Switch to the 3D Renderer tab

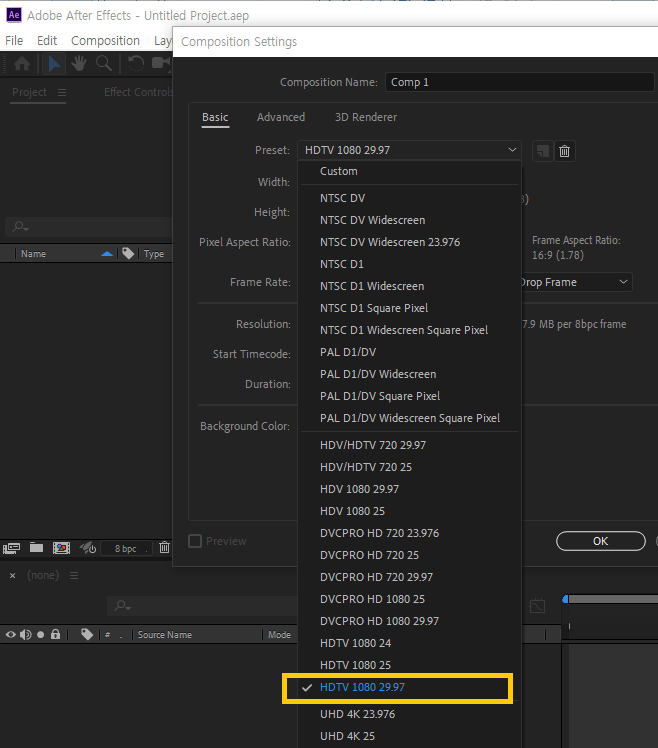(x=366, y=117)
